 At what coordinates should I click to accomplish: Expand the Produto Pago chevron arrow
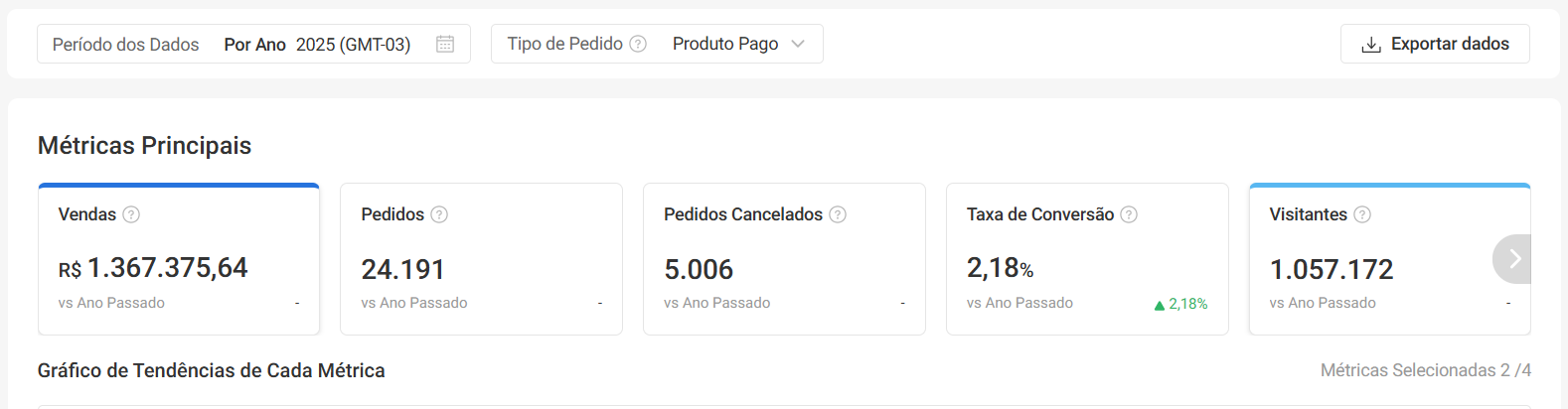[798, 44]
